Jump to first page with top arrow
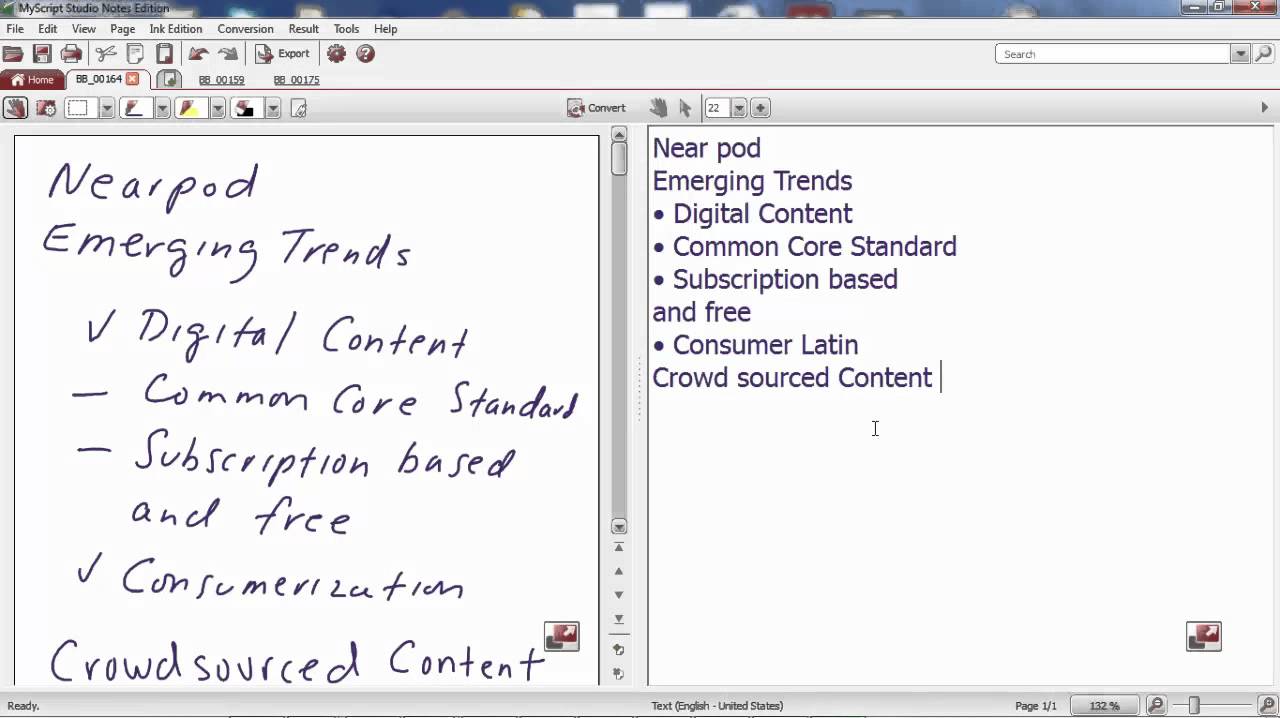The height and width of the screenshot is (718, 1280). pos(619,547)
